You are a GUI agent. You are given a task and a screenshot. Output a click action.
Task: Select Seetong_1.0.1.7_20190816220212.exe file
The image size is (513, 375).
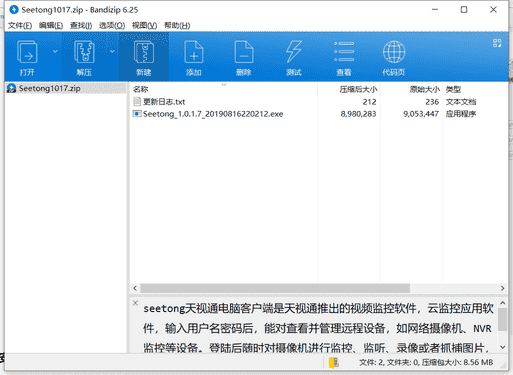point(213,114)
